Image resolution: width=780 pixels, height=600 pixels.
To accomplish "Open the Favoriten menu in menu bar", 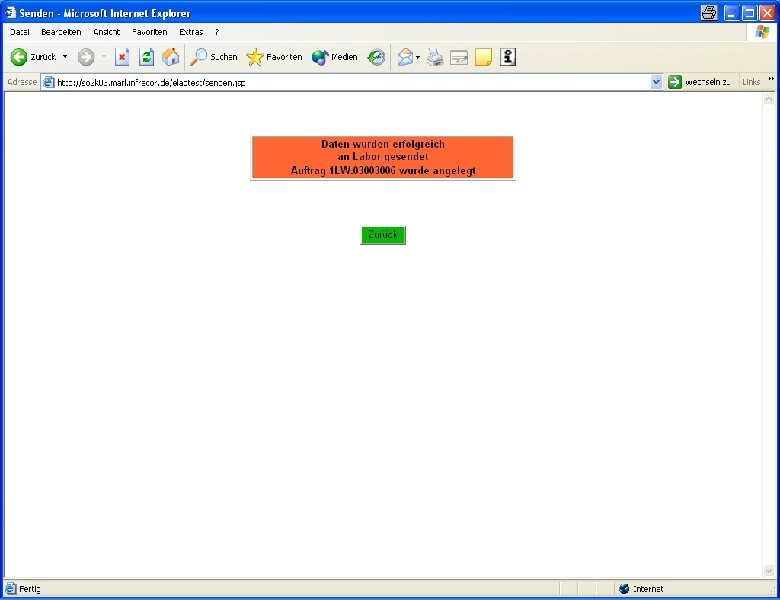I will (150, 32).
